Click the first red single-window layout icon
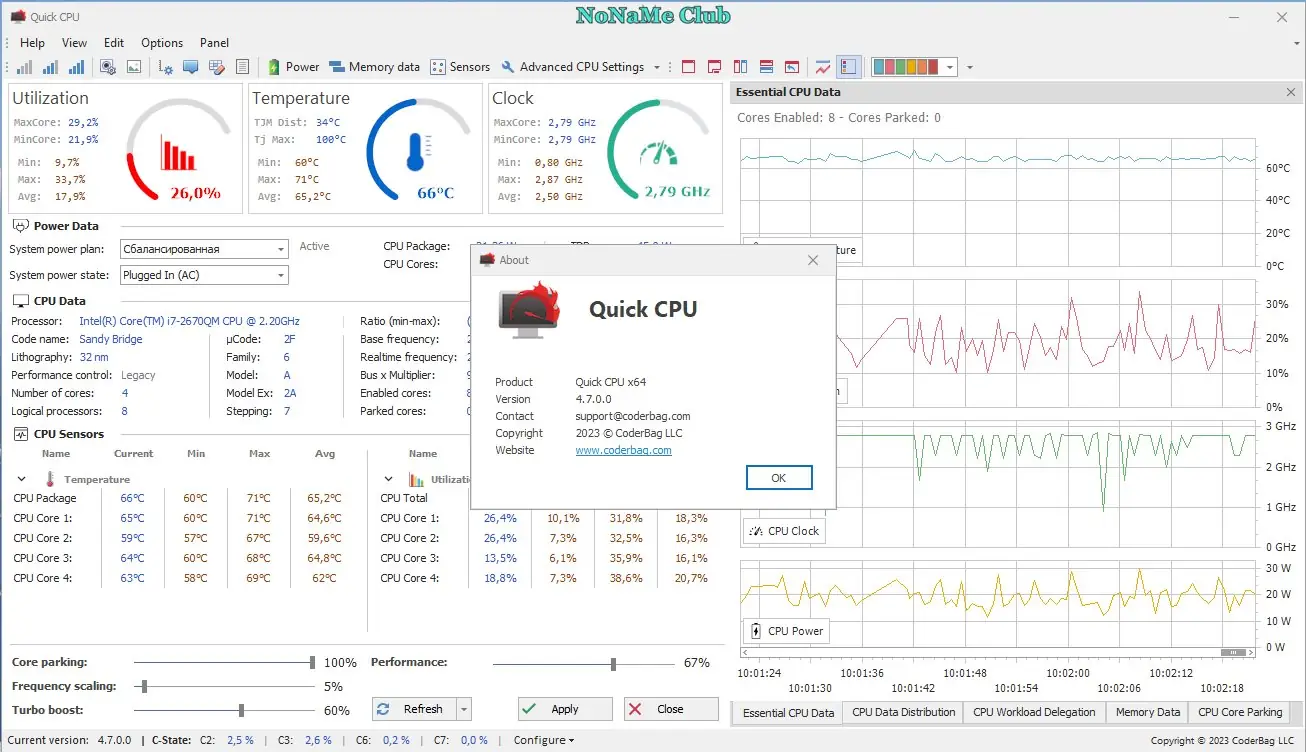Screen dimensions: 1306x752 [688, 67]
